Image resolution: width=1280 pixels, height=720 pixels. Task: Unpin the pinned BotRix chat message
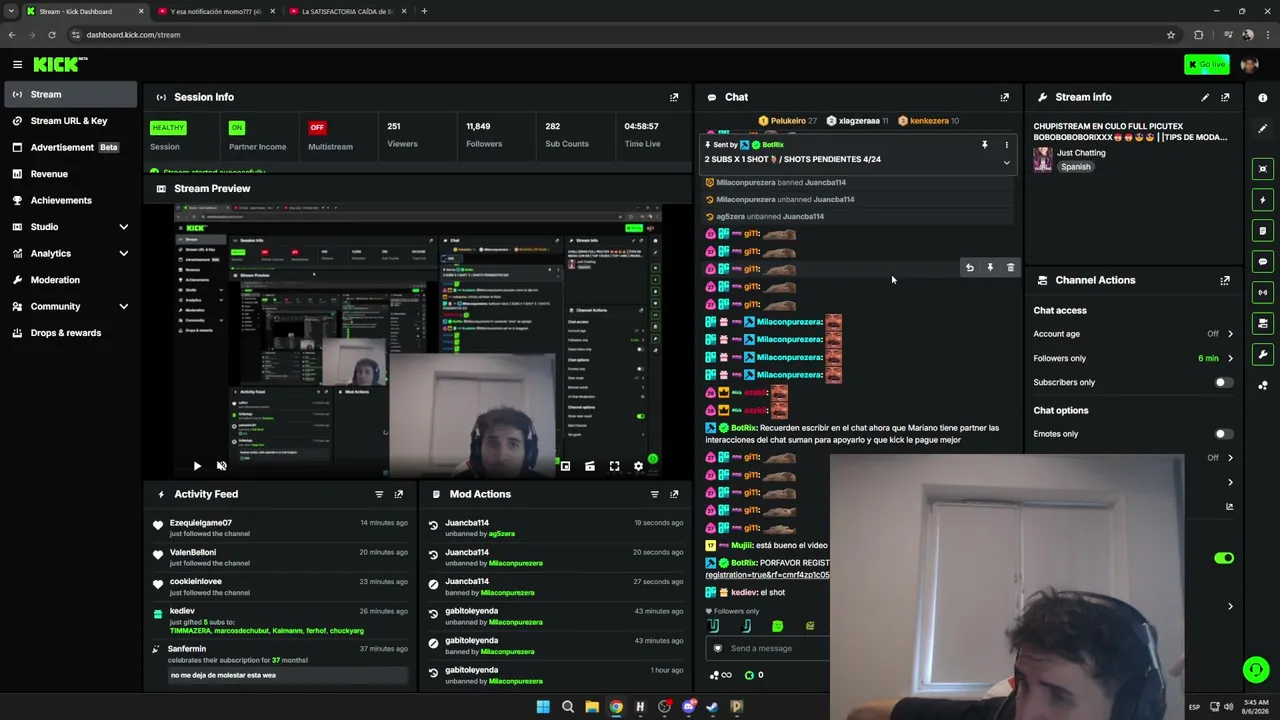[x=984, y=145]
